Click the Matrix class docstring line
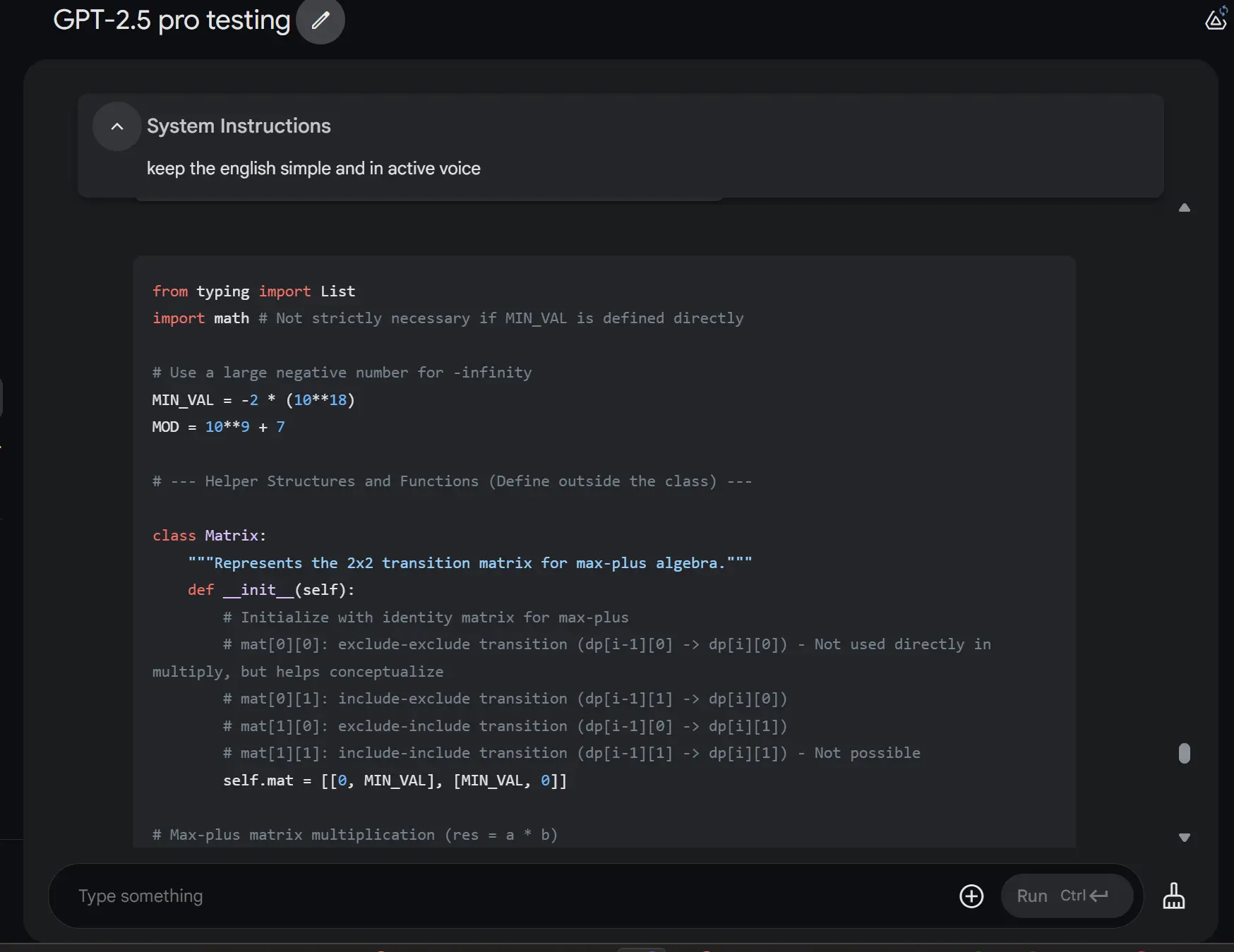Viewport: 1234px width, 952px height. tap(470, 563)
